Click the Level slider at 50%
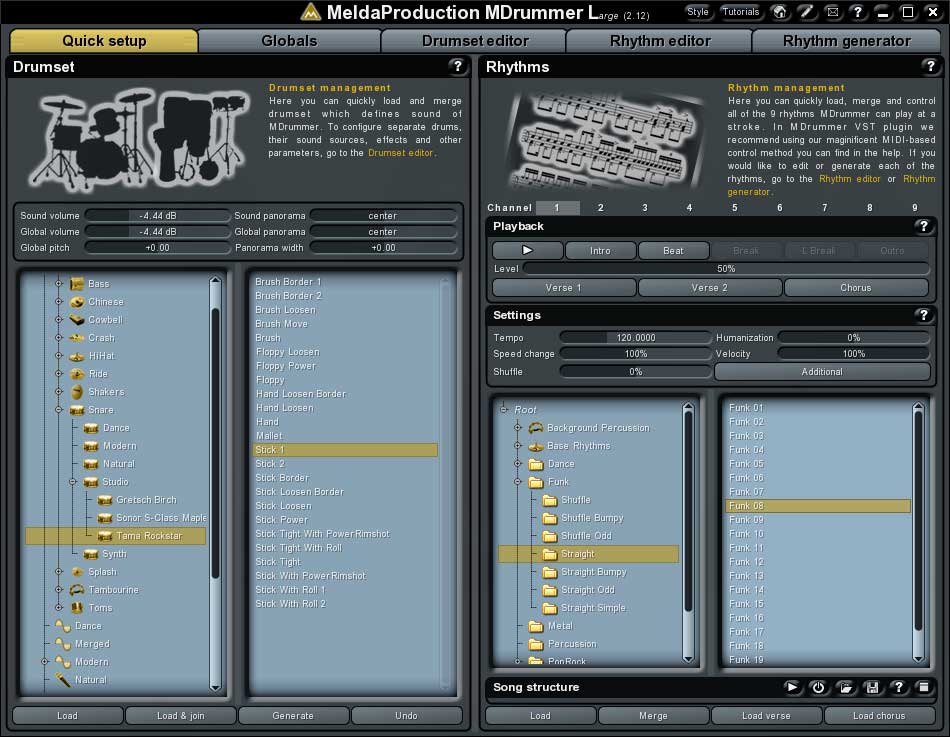 [726, 268]
